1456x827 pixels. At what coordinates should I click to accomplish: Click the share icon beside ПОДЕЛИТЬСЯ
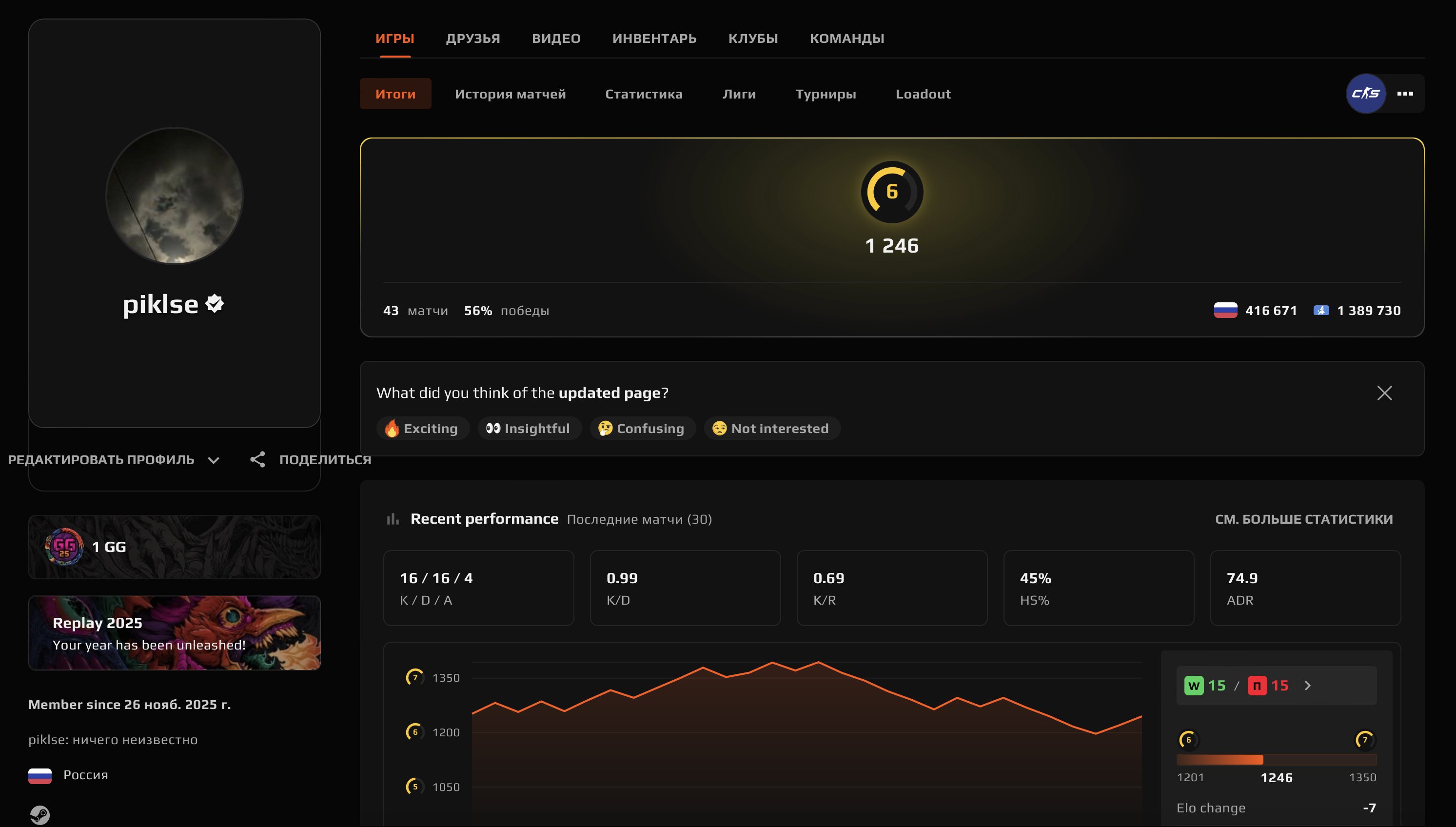(259, 459)
